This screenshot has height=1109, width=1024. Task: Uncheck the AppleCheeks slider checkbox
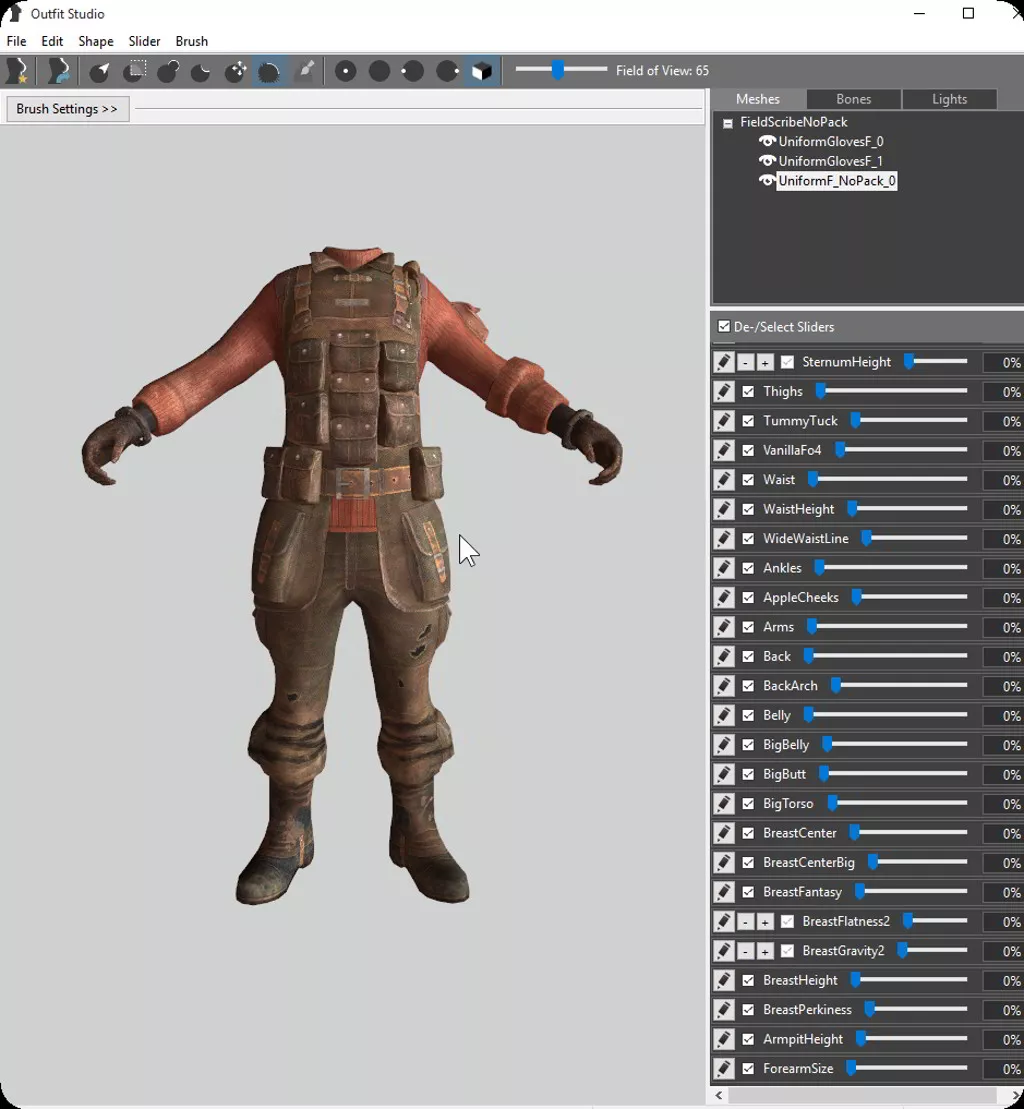tap(748, 598)
